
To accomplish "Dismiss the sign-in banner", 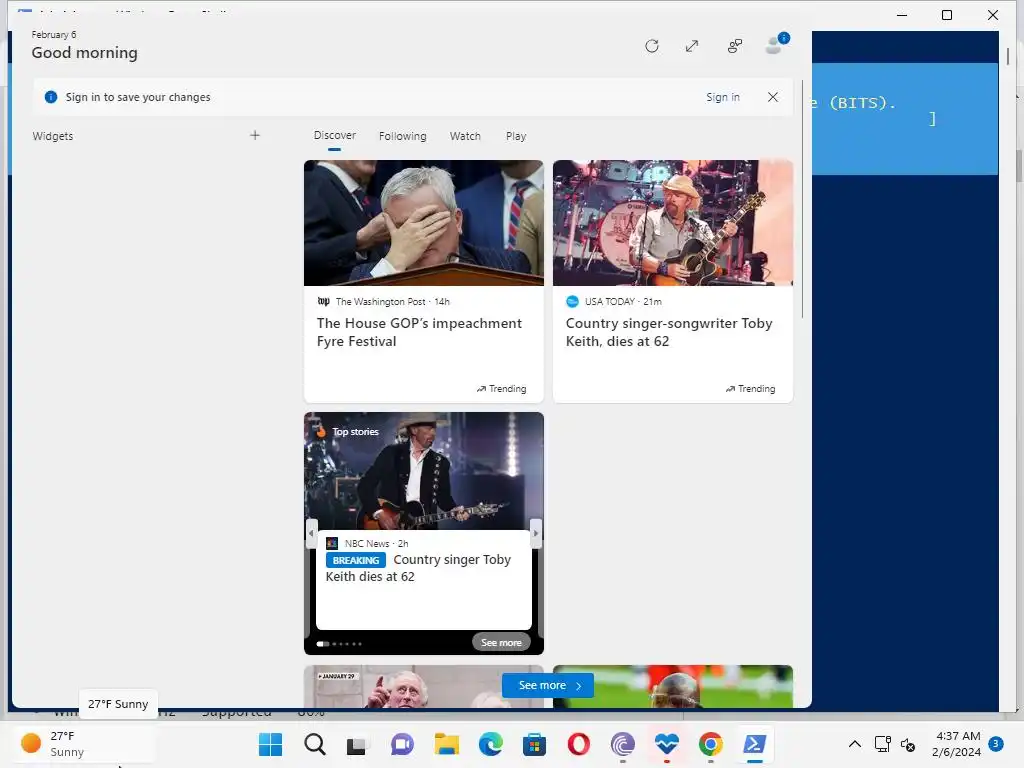I will coord(773,97).
